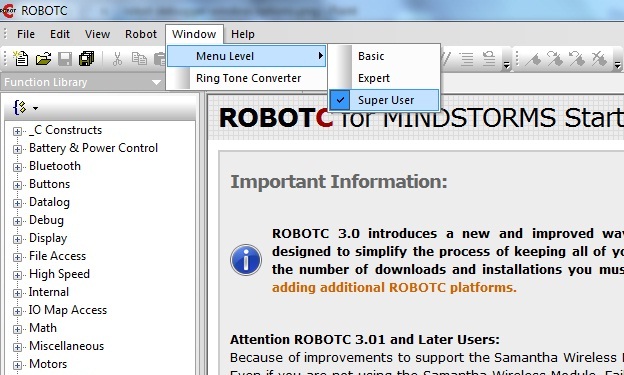
Task: Click the ROBOTC application logo icon
Action: pos(8,10)
